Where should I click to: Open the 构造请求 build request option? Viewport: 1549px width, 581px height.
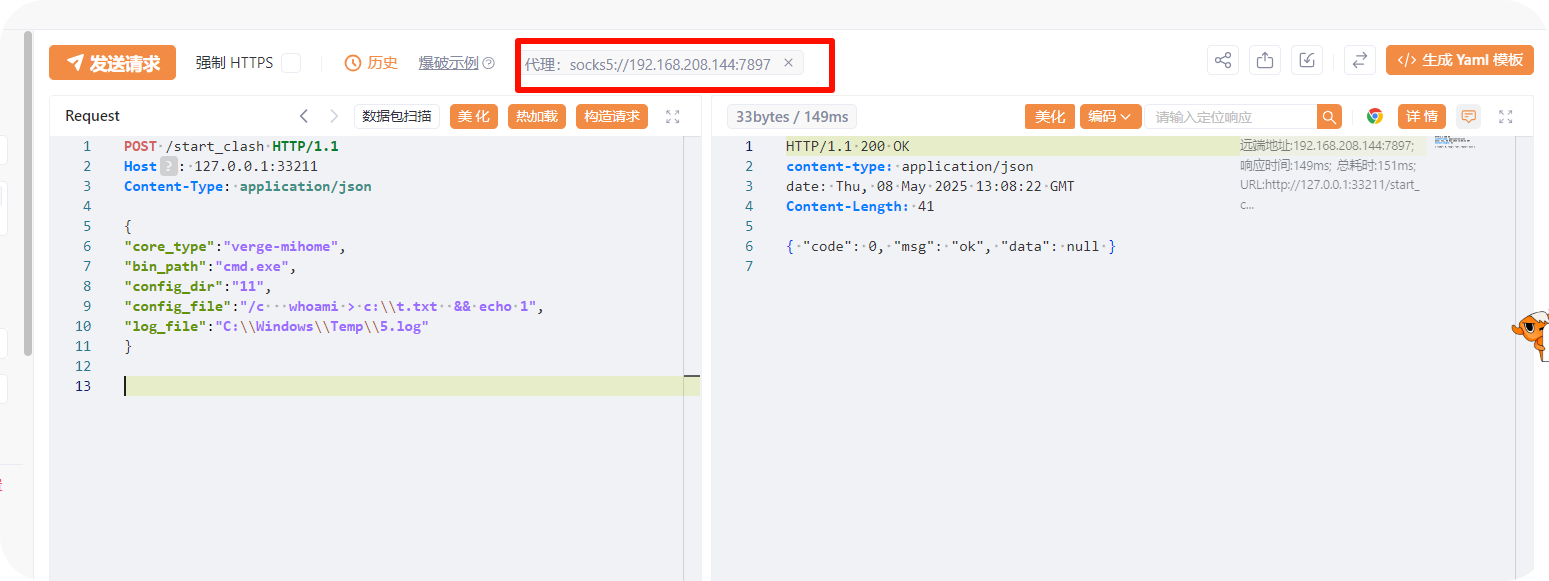coord(611,116)
